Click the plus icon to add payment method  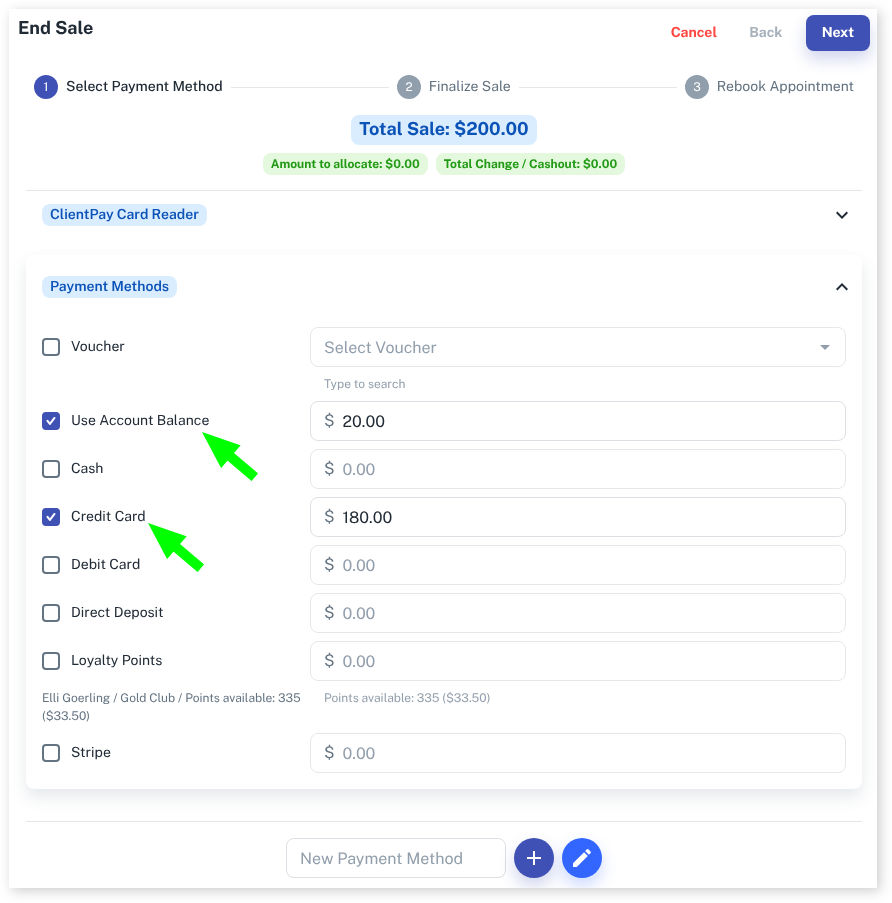tap(533, 858)
